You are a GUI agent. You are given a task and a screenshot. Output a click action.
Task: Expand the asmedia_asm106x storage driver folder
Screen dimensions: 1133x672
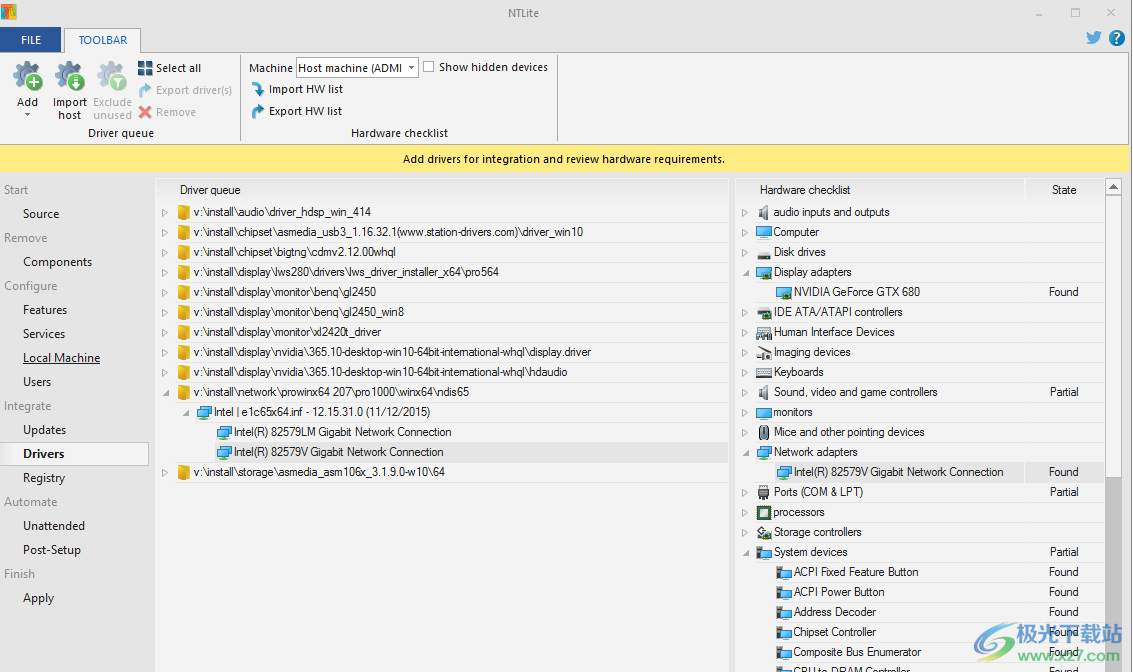[x=165, y=473]
